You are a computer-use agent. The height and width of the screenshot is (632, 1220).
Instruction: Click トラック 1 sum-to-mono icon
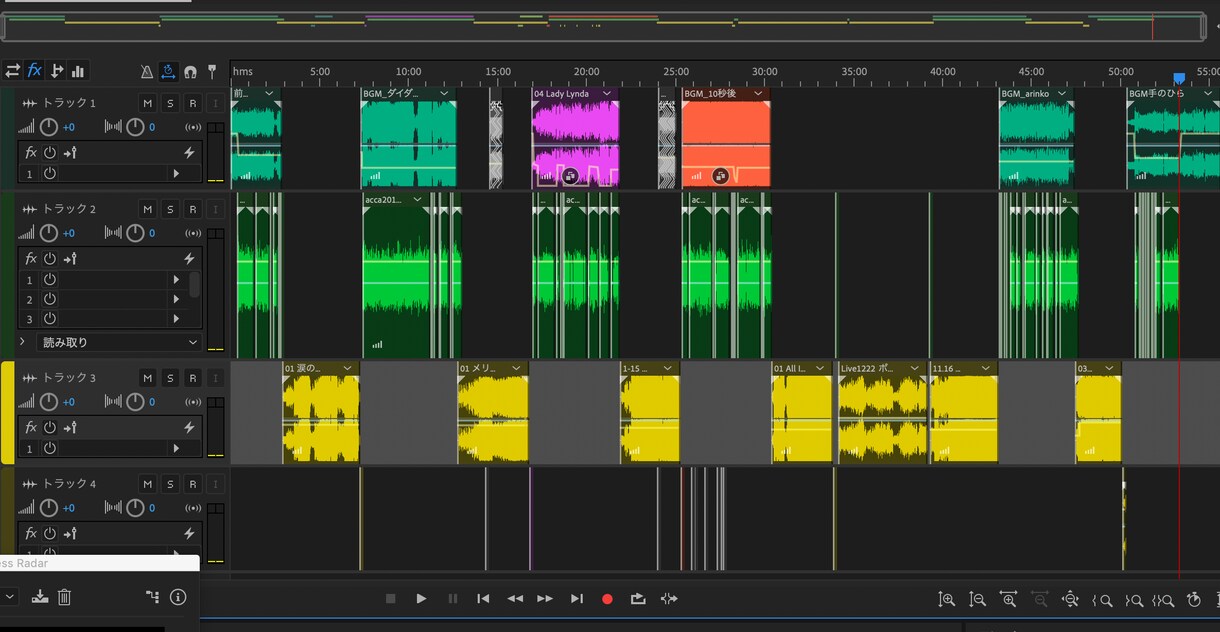coord(193,127)
